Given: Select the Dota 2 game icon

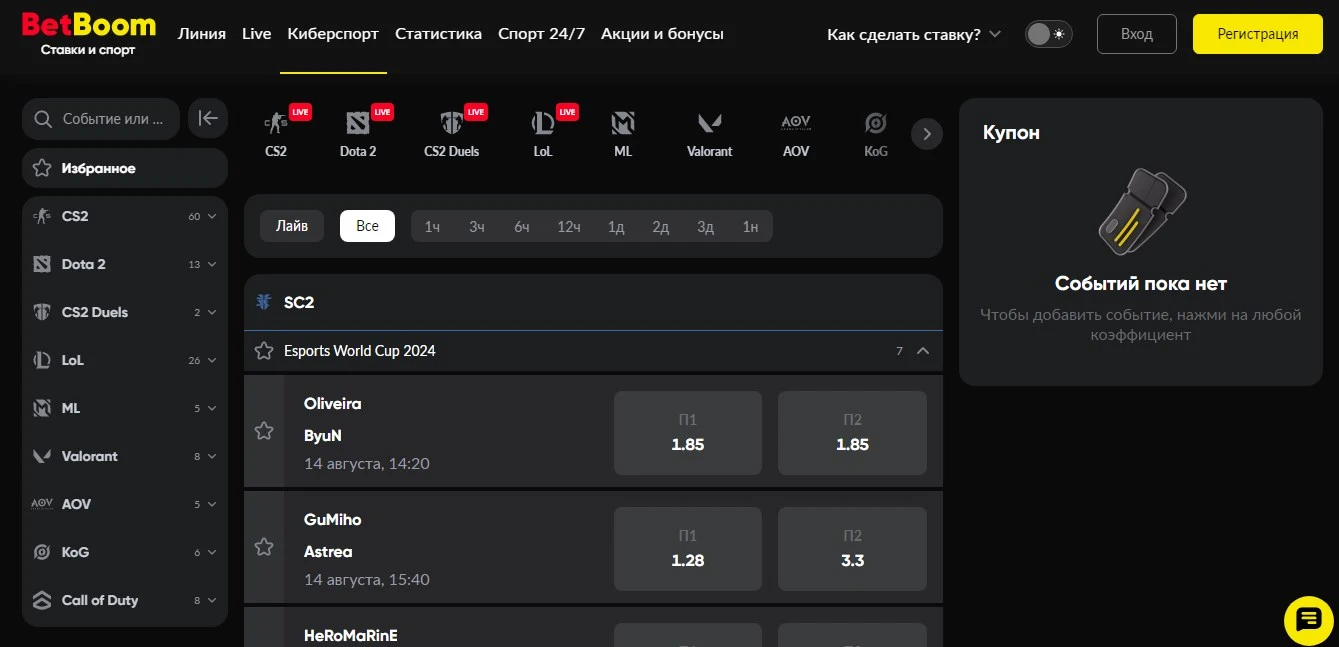Looking at the screenshot, I should [357, 132].
